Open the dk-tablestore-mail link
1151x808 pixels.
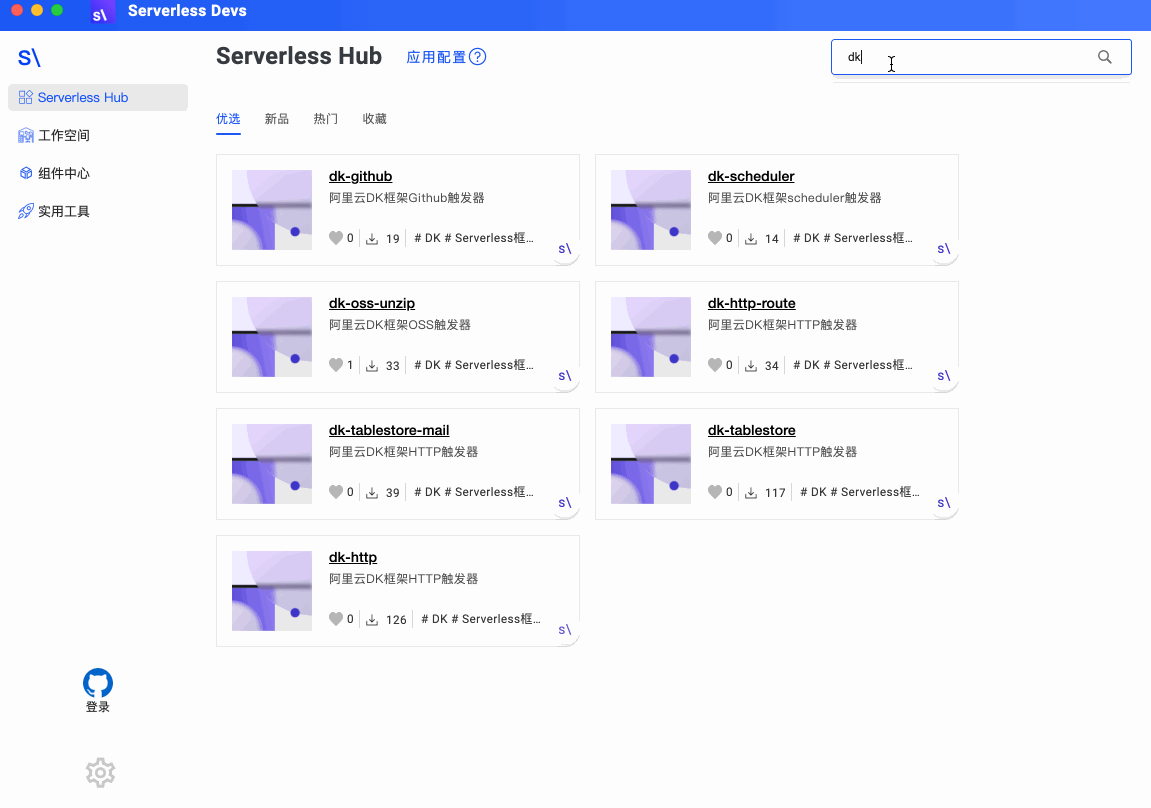(389, 430)
